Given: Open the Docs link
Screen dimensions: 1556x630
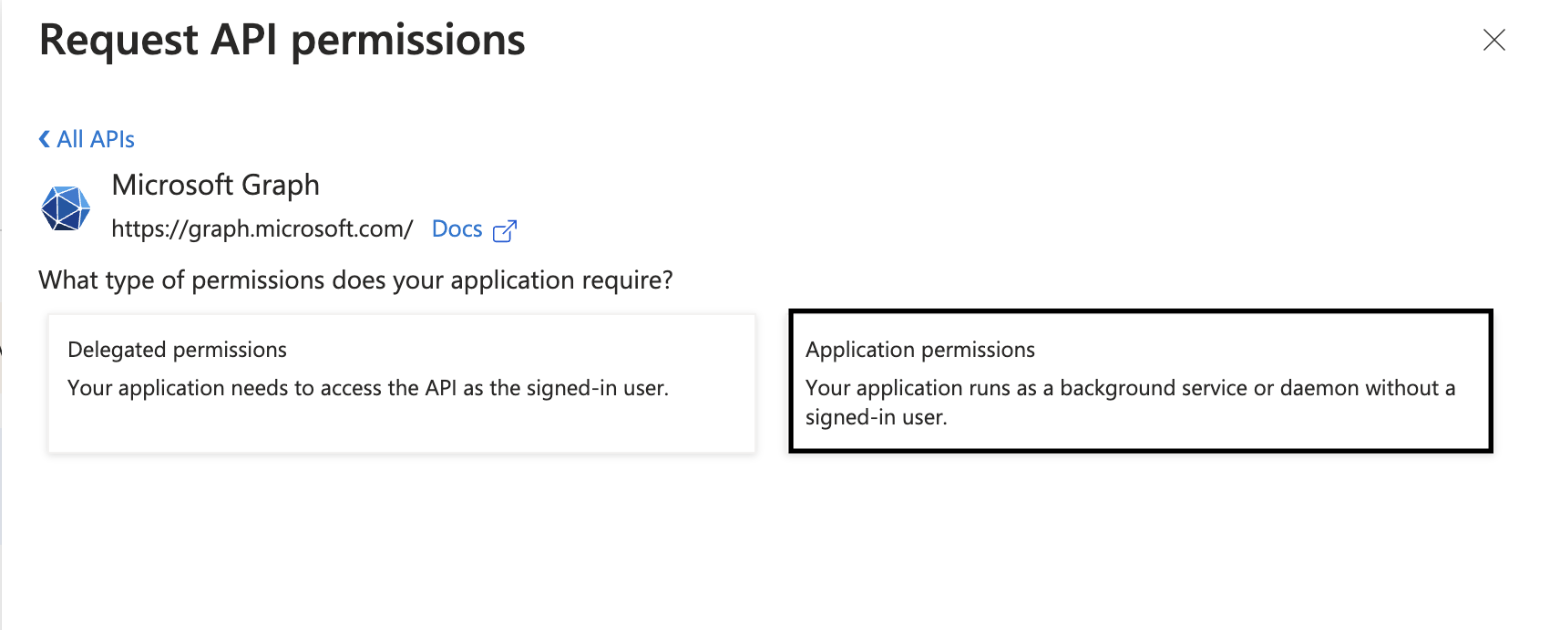Looking at the screenshot, I should click(457, 229).
